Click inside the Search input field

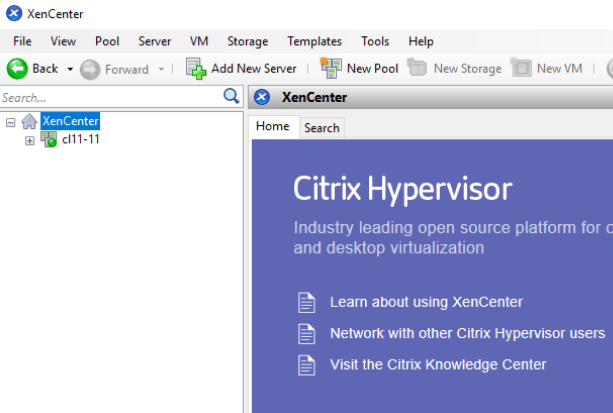tap(111, 97)
